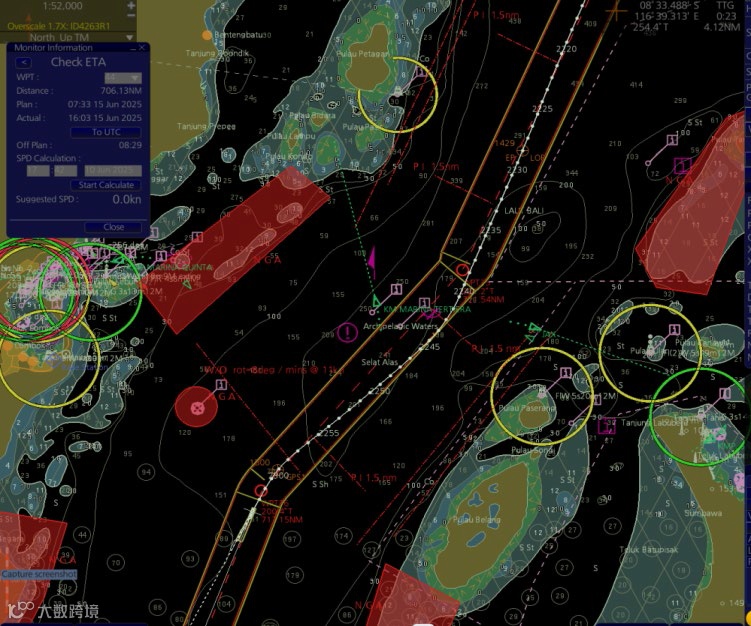
Task: Click the orange Bentengbatu circle marker
Action: [x=207, y=35]
